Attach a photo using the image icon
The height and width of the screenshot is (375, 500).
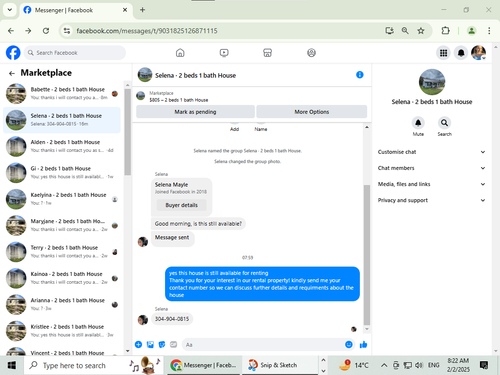coord(150,344)
